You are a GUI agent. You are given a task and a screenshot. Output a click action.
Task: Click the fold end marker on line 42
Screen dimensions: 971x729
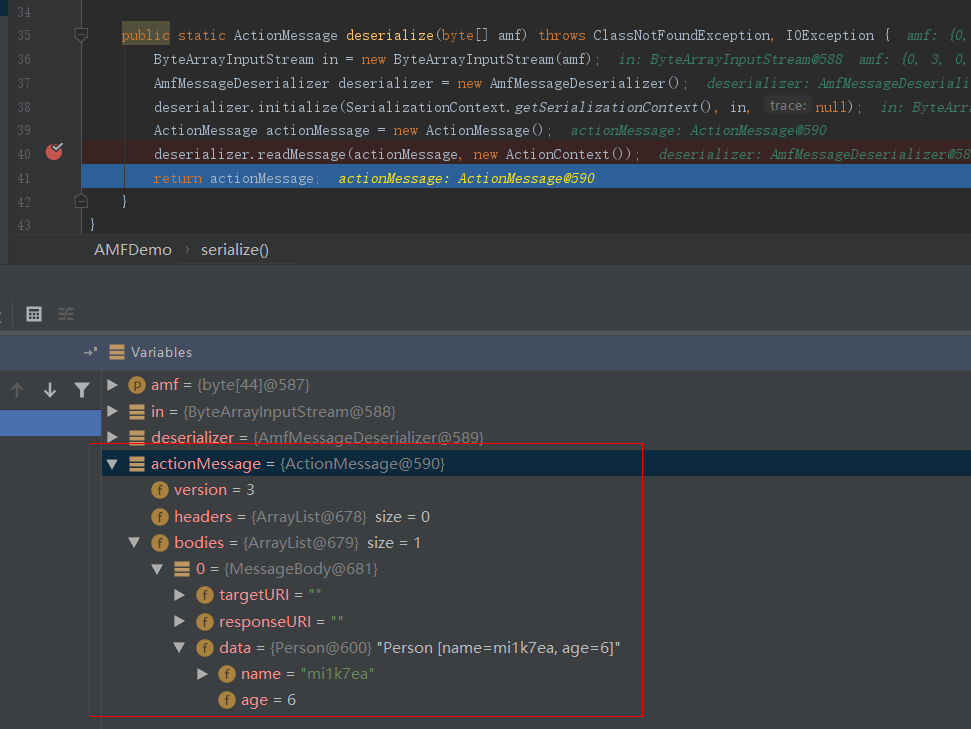81,201
